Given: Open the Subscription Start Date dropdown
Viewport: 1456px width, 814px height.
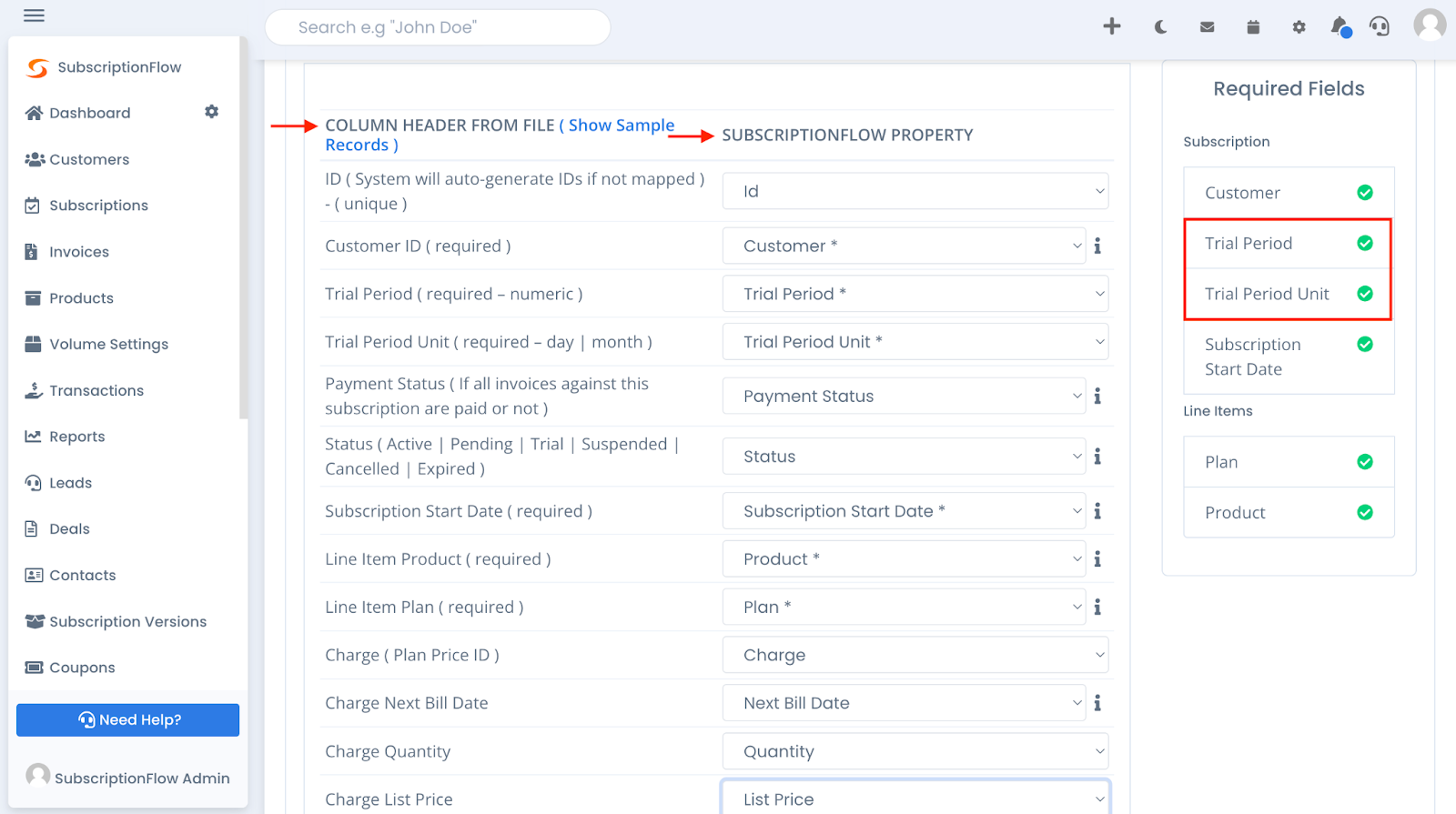Looking at the screenshot, I should click(904, 511).
